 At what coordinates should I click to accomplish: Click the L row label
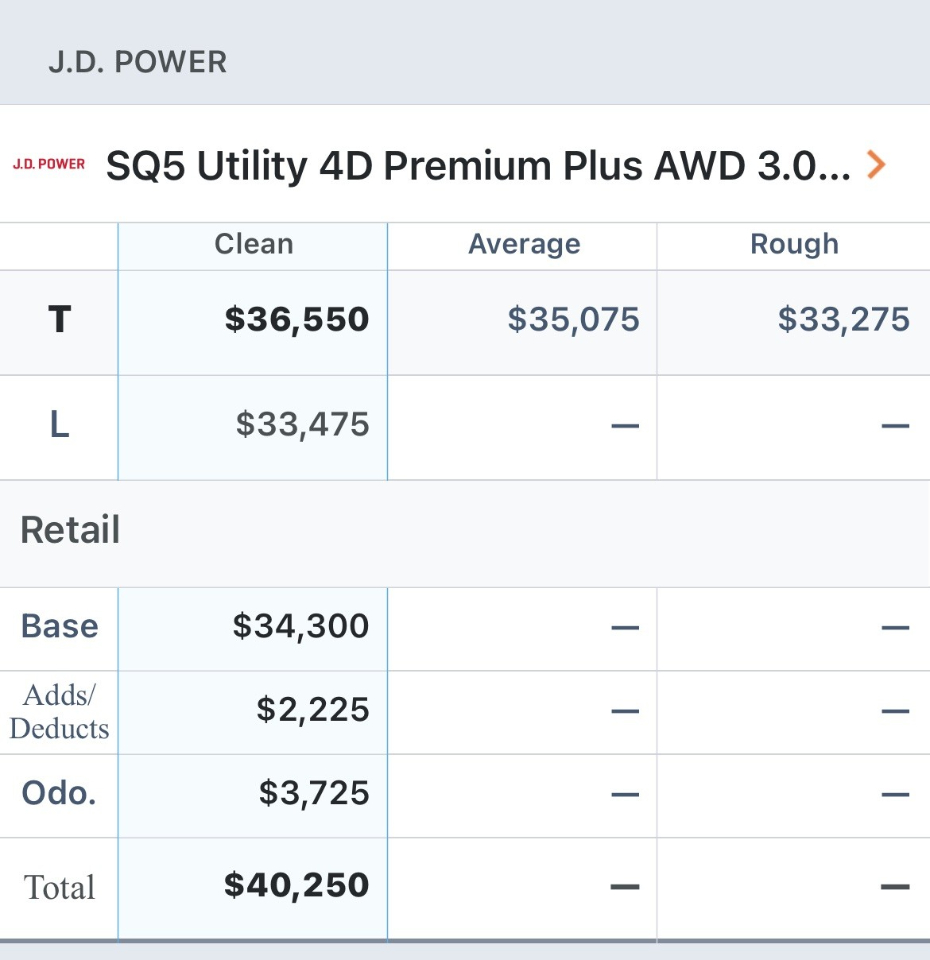click(59, 425)
